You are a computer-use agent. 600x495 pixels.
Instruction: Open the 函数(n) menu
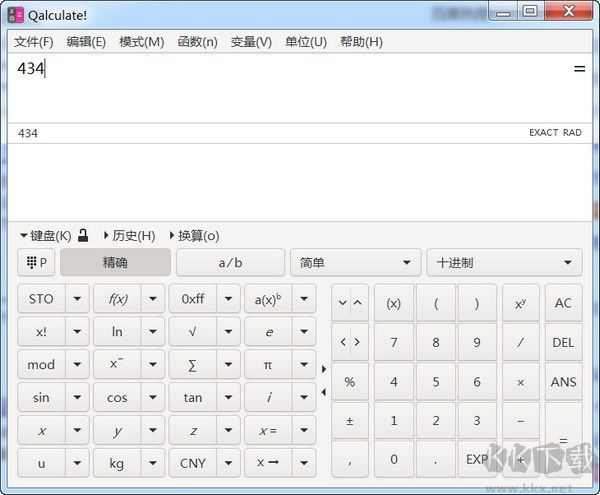tap(197, 42)
